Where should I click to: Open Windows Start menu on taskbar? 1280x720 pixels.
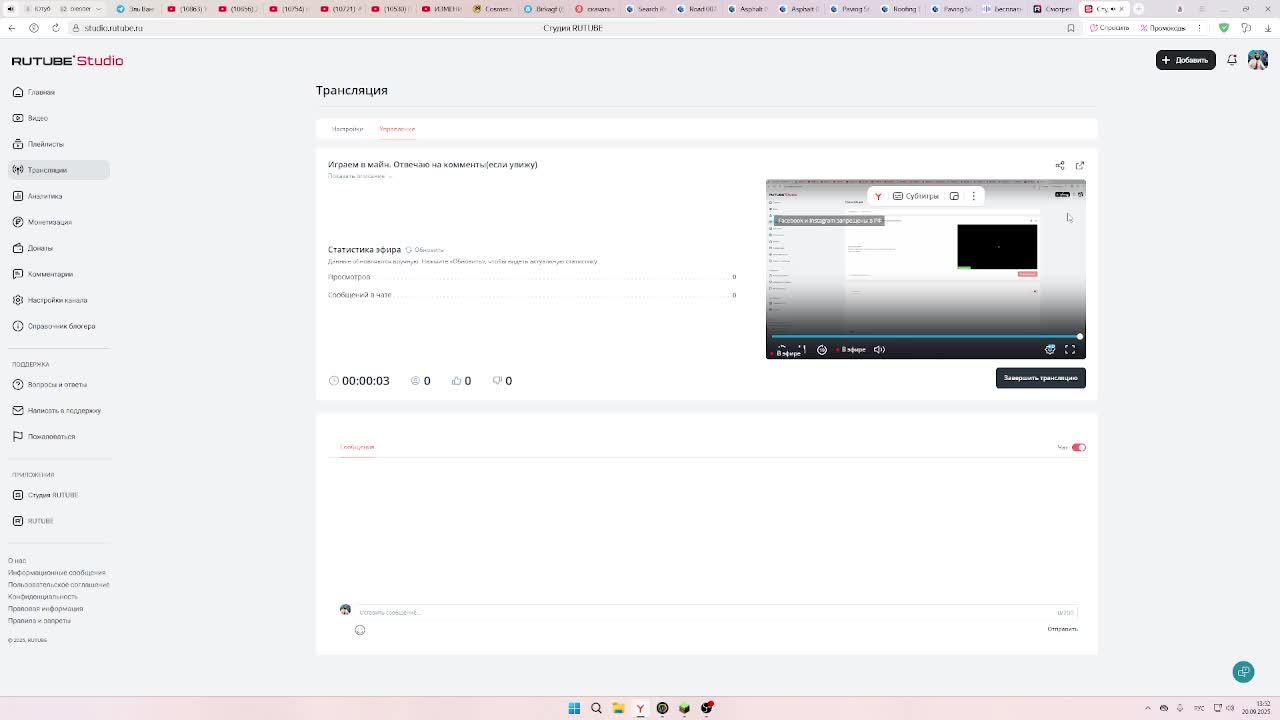pos(574,708)
